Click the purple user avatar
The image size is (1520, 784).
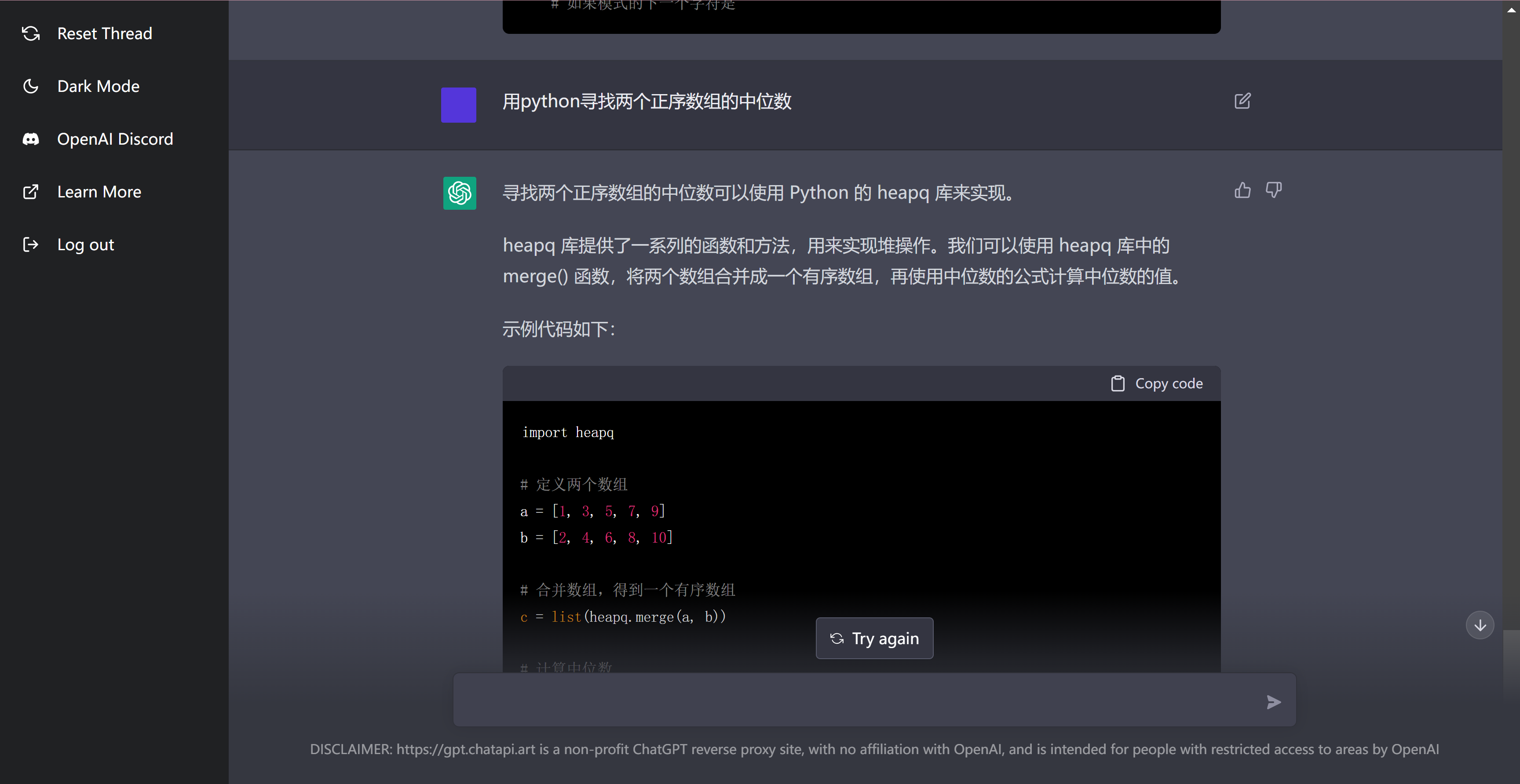[x=458, y=105]
